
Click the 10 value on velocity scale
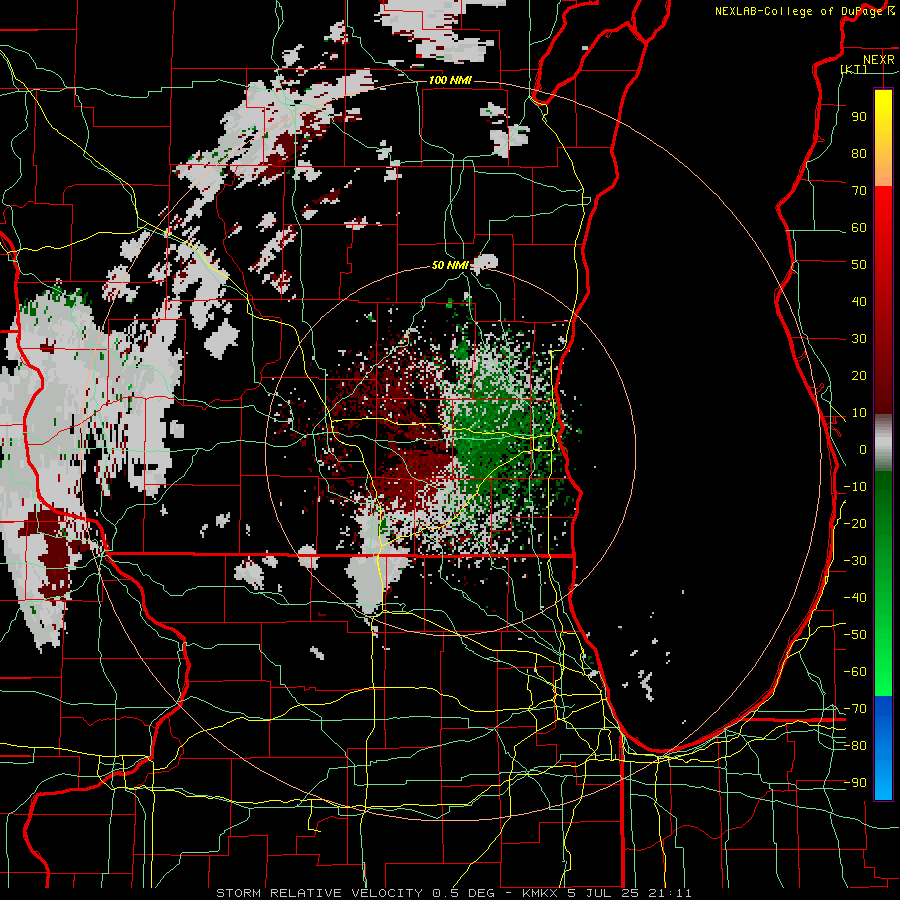[859, 413]
